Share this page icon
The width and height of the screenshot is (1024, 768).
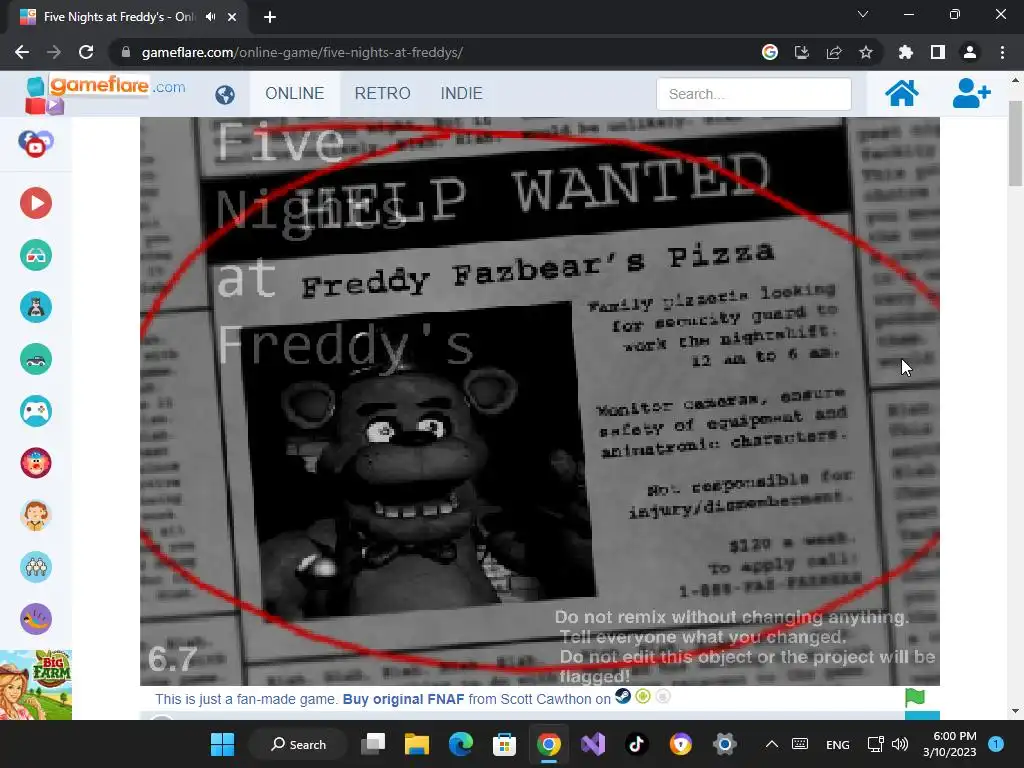[834, 52]
